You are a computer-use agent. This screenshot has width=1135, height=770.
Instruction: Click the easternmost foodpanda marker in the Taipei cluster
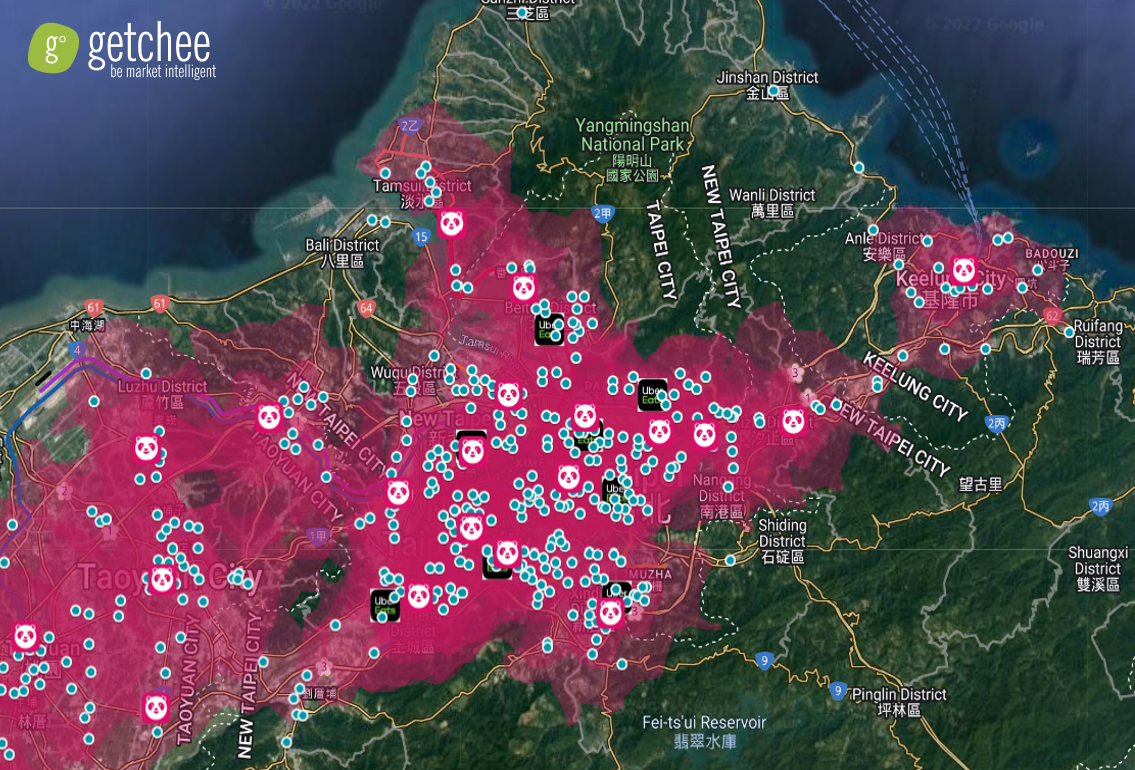[x=793, y=421]
